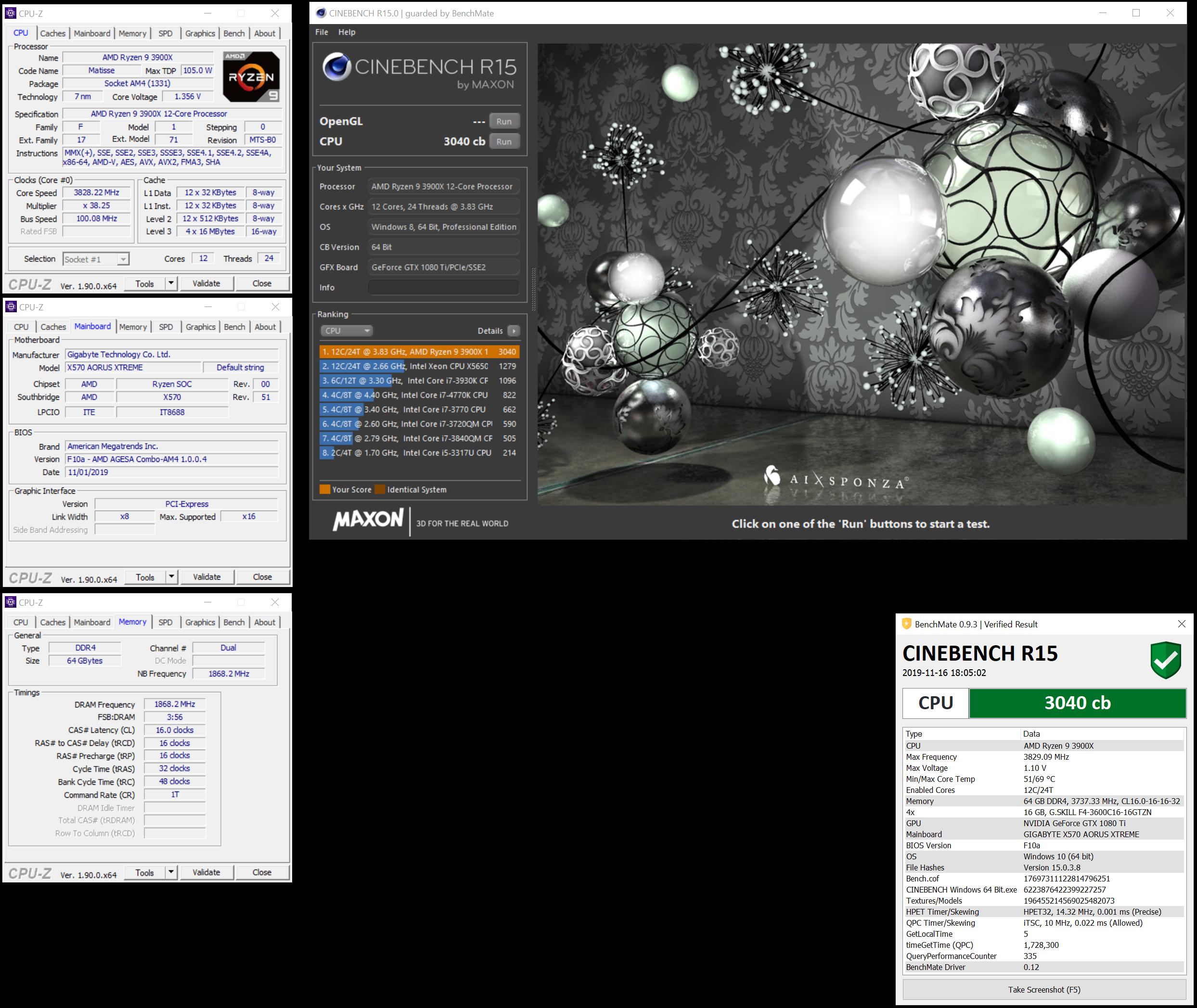
Task: Click the X570 AORUS XTREME model field
Action: pyautogui.click(x=134, y=368)
